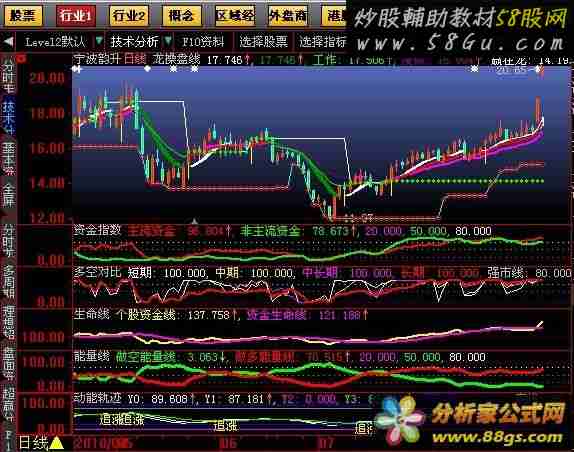Switch to the 行业2 tab

(129, 16)
